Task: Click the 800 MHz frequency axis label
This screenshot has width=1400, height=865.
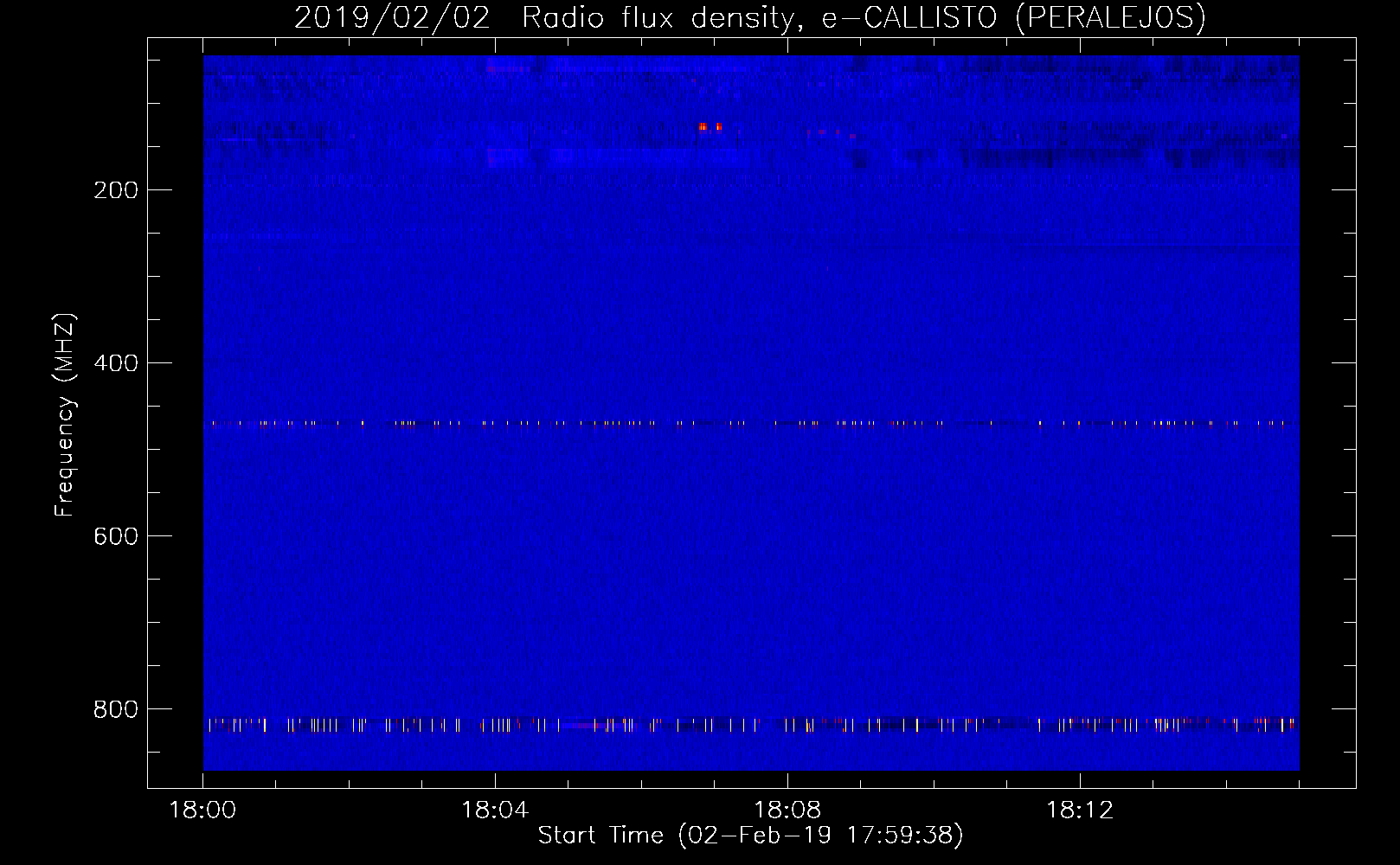Action: pos(116,709)
